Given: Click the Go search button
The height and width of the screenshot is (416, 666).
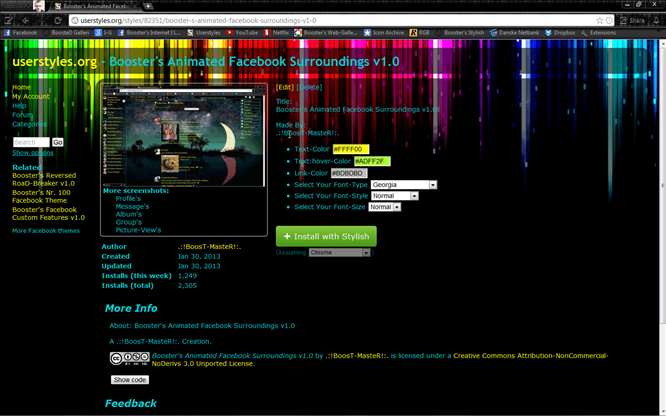Looking at the screenshot, I should [58, 142].
